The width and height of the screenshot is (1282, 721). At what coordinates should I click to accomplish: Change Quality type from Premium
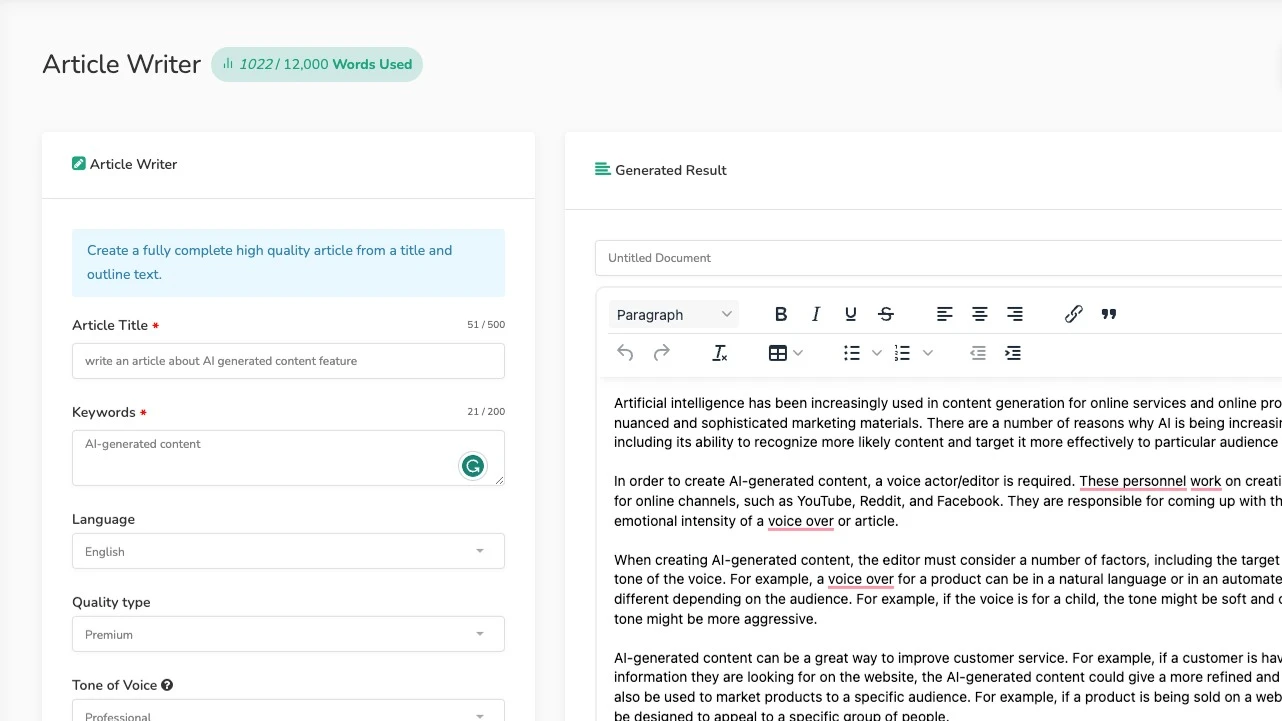288,634
